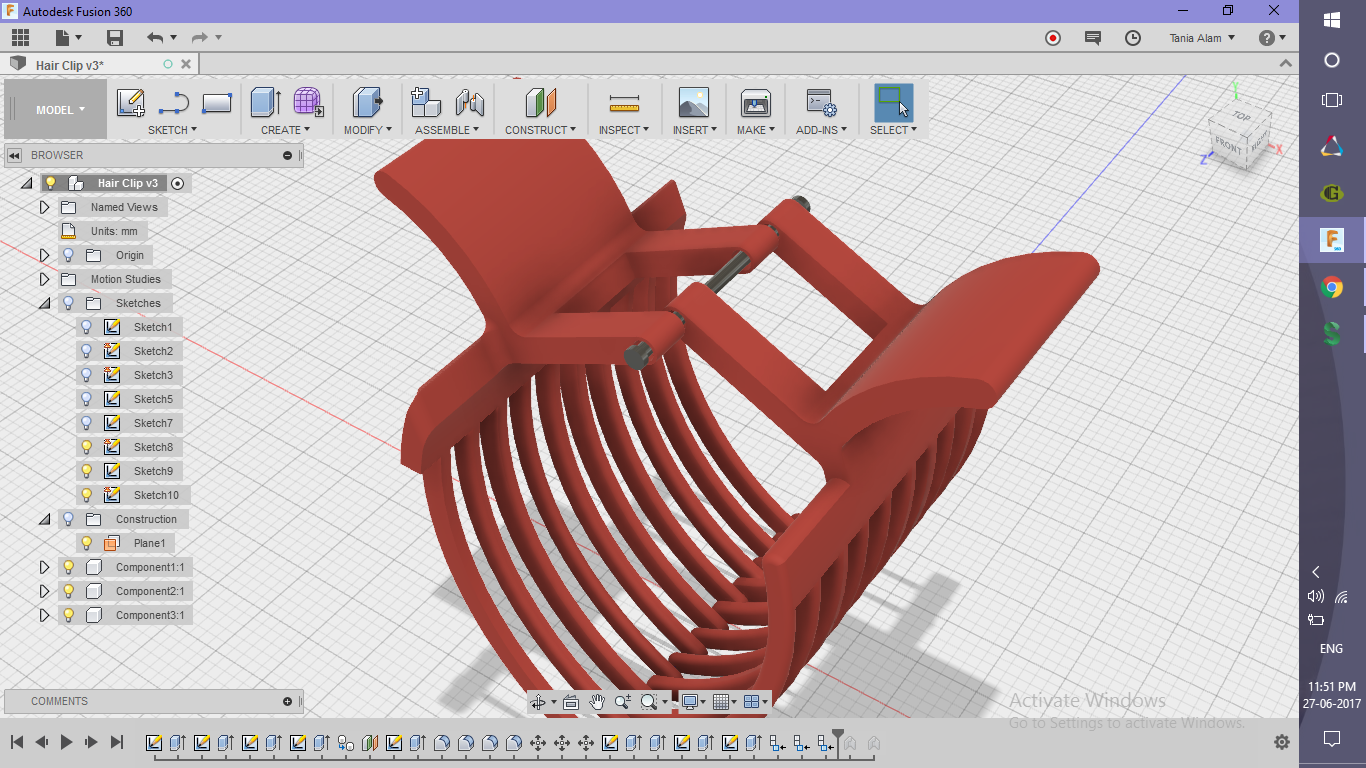Image resolution: width=1366 pixels, height=768 pixels.
Task: Collapse the Browser panel with minus button
Action: (287, 155)
